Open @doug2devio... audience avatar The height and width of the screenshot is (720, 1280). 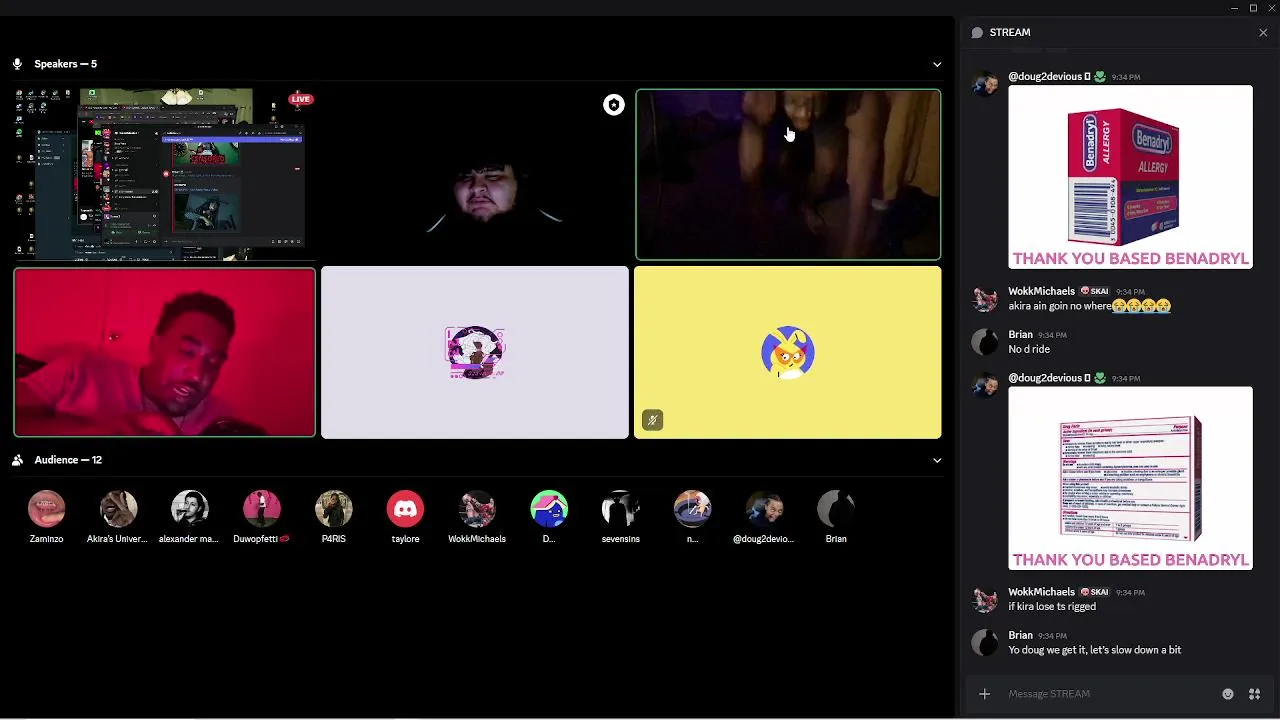tap(764, 509)
